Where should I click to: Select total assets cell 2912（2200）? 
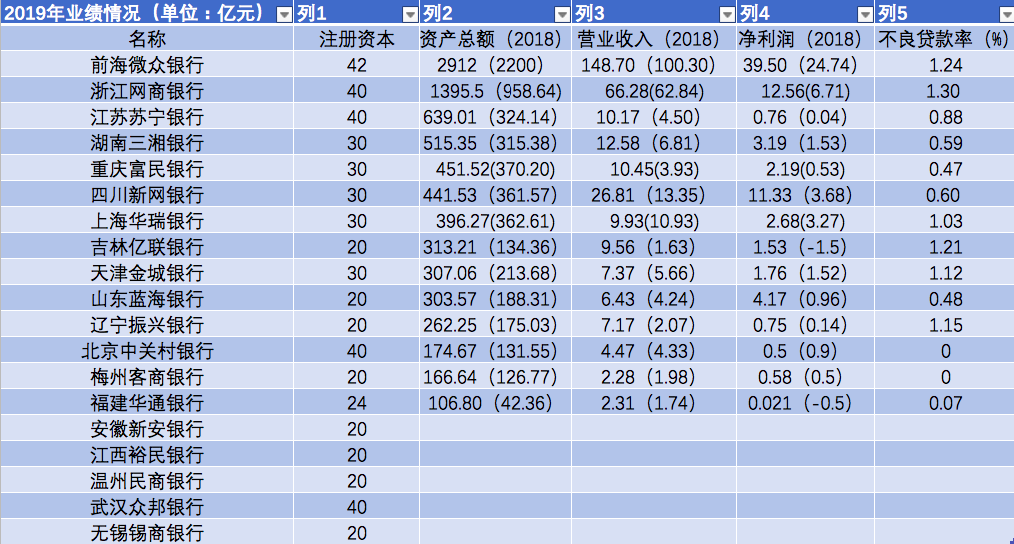495,65
